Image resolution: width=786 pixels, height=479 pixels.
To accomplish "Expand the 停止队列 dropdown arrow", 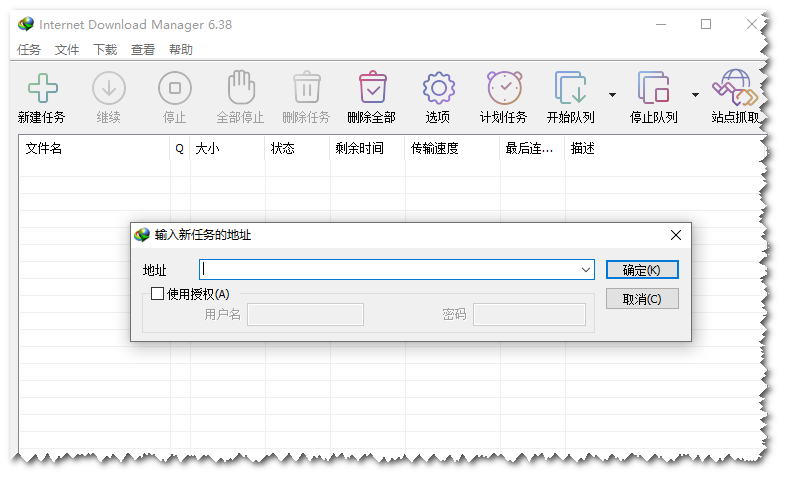I will click(x=695, y=95).
